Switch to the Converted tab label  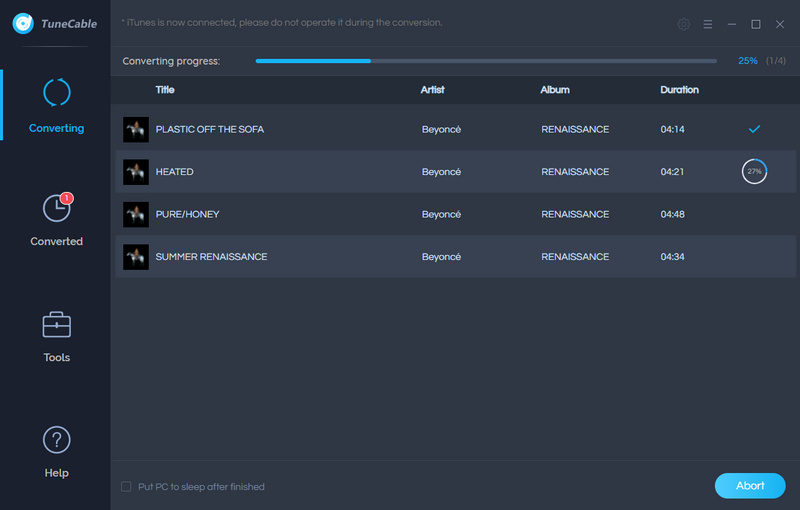click(57, 241)
